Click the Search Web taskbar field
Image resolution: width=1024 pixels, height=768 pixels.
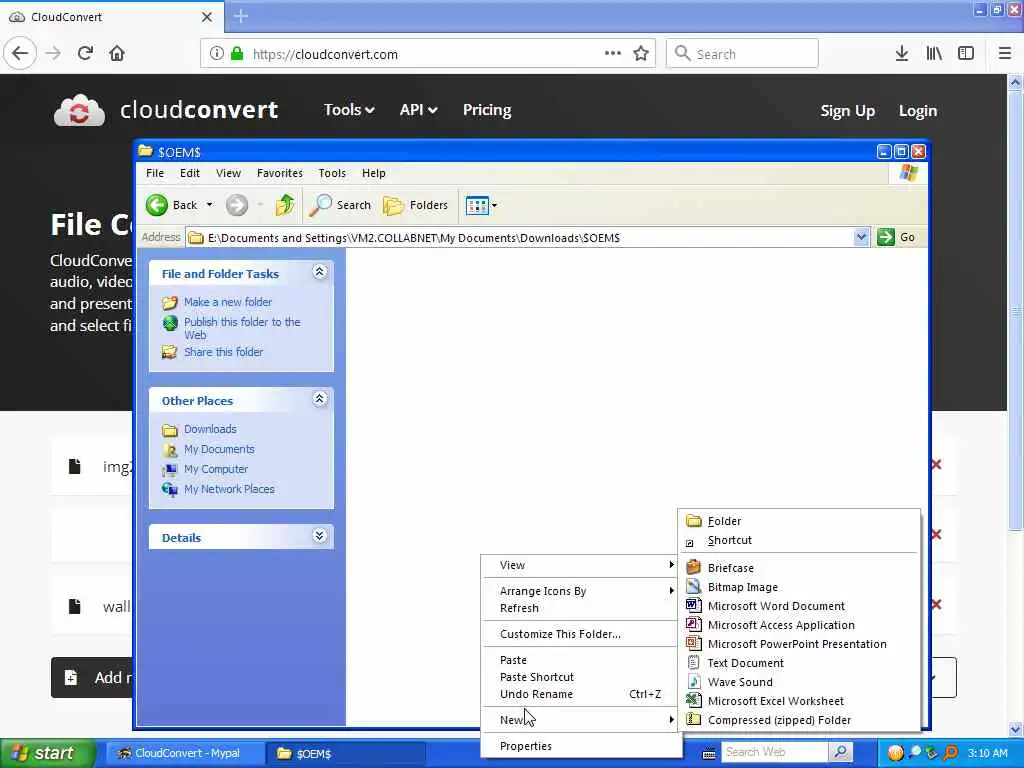pos(775,752)
